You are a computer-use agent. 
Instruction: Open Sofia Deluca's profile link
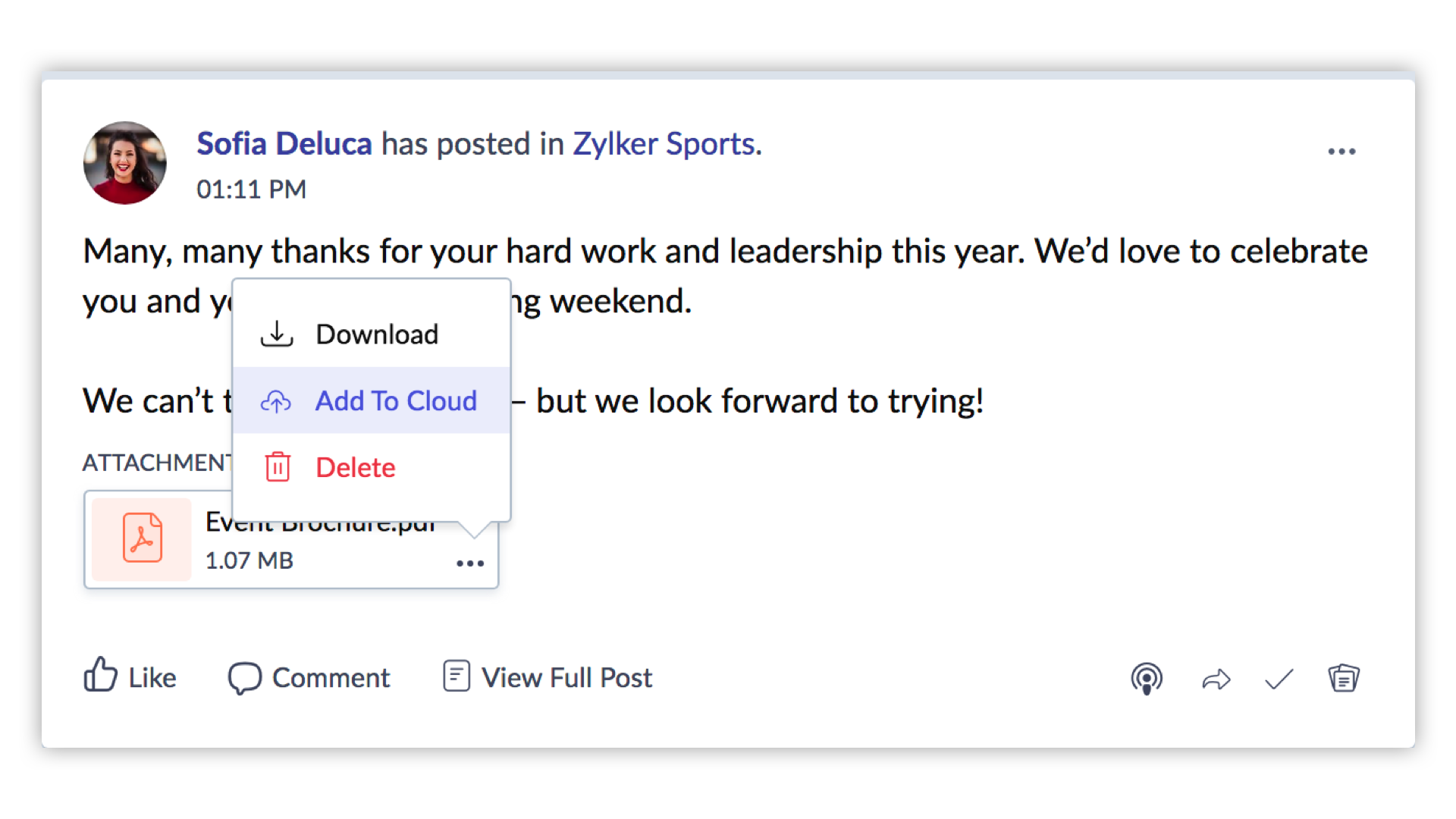pos(284,144)
